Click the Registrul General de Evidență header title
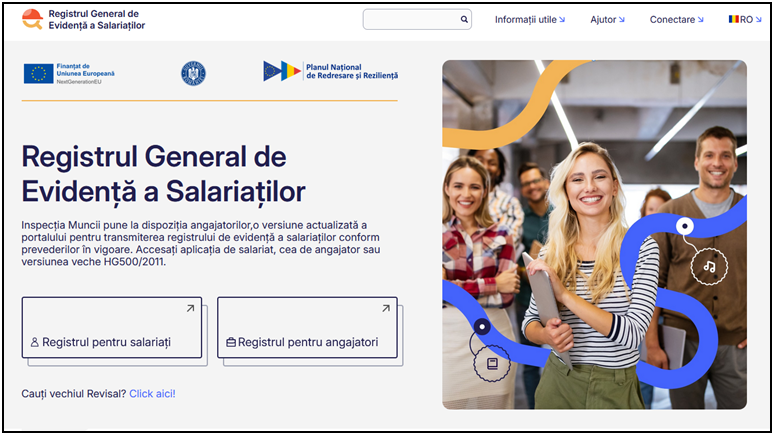Image resolution: width=774 pixels, height=435 pixels. click(97, 19)
